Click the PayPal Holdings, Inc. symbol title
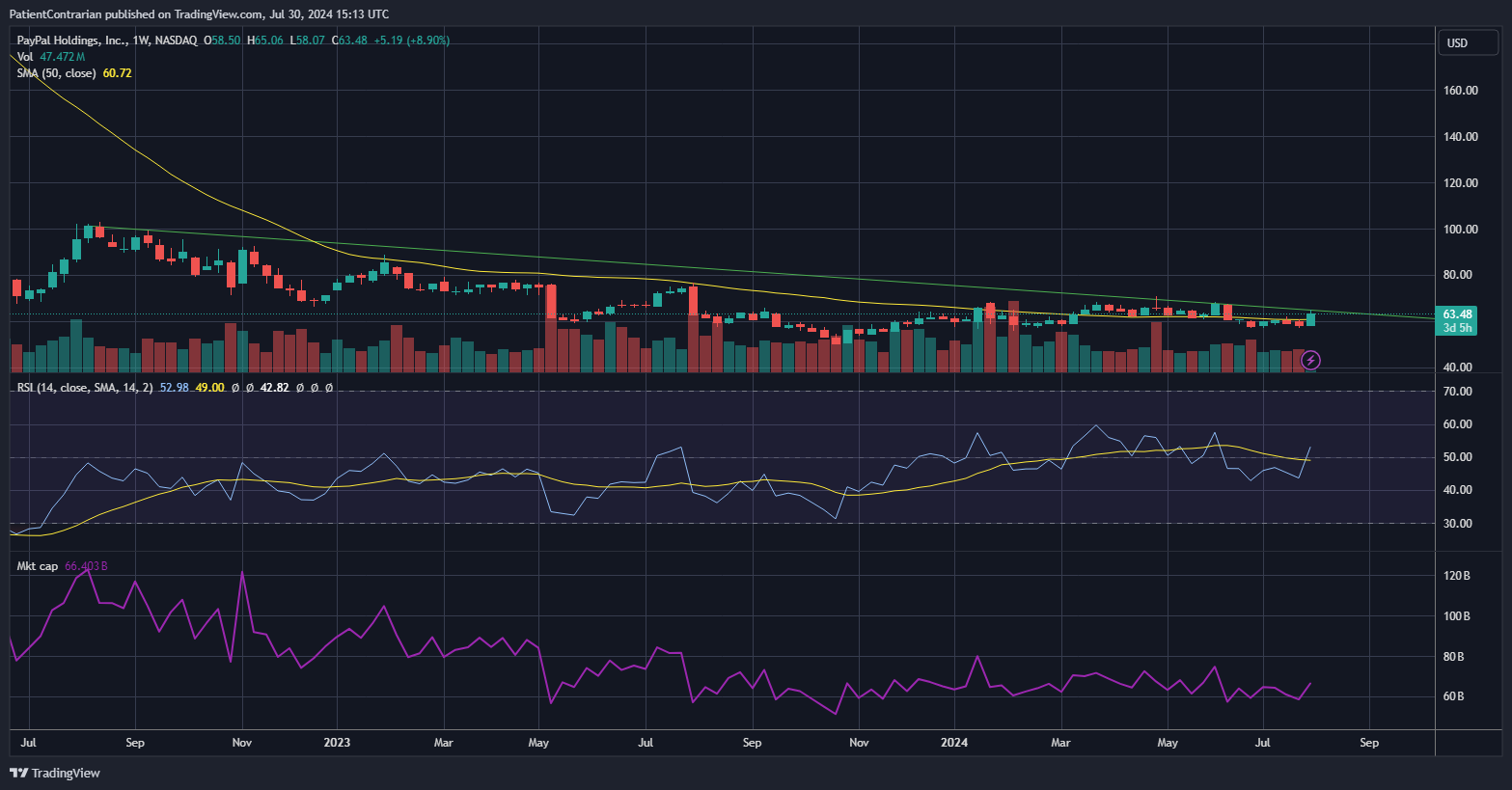 point(72,41)
